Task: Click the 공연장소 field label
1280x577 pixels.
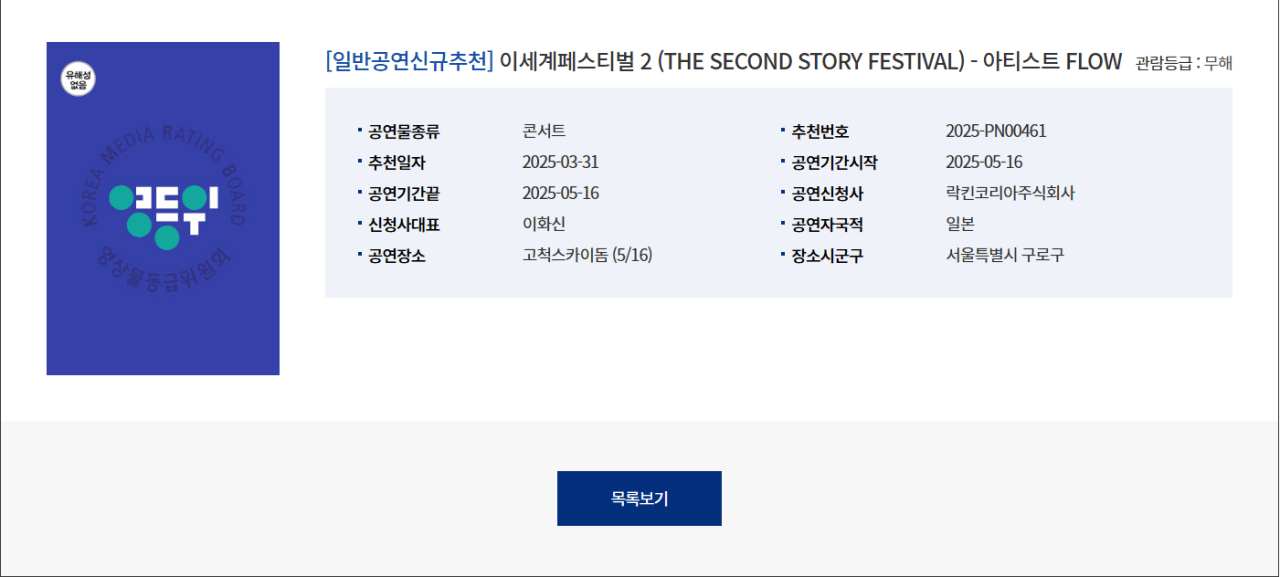Action: (397, 255)
